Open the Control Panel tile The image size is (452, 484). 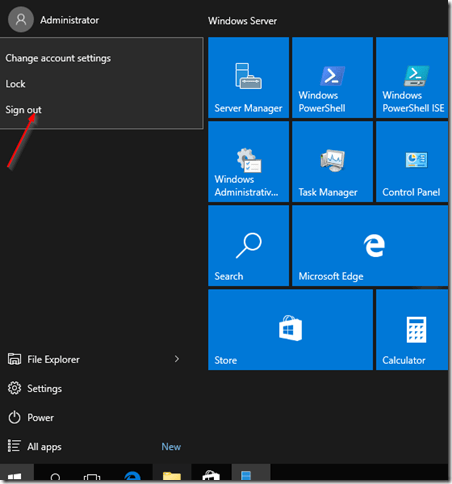[x=412, y=162]
